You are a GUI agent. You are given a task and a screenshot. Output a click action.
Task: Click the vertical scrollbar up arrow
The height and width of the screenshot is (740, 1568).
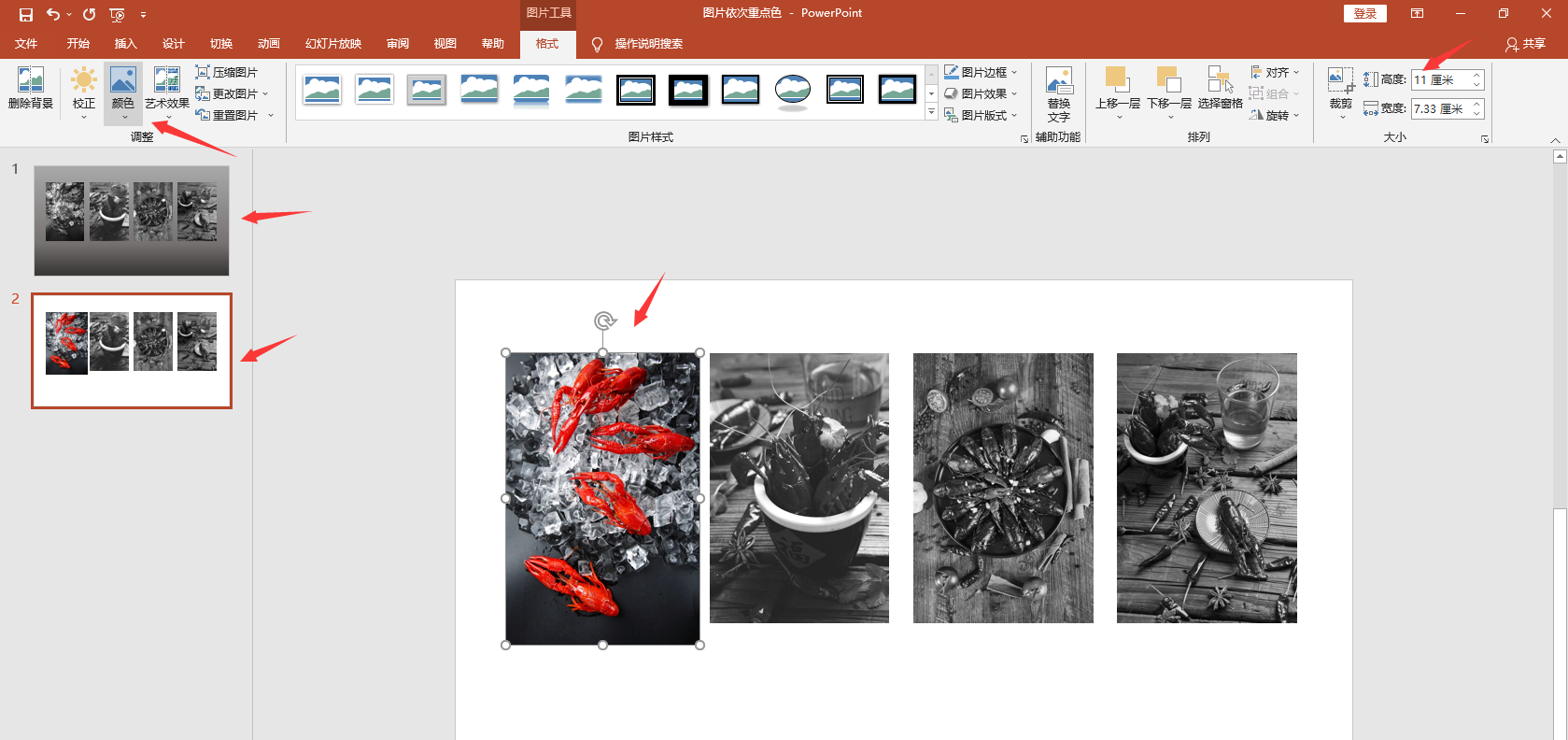pyautogui.click(x=1560, y=157)
